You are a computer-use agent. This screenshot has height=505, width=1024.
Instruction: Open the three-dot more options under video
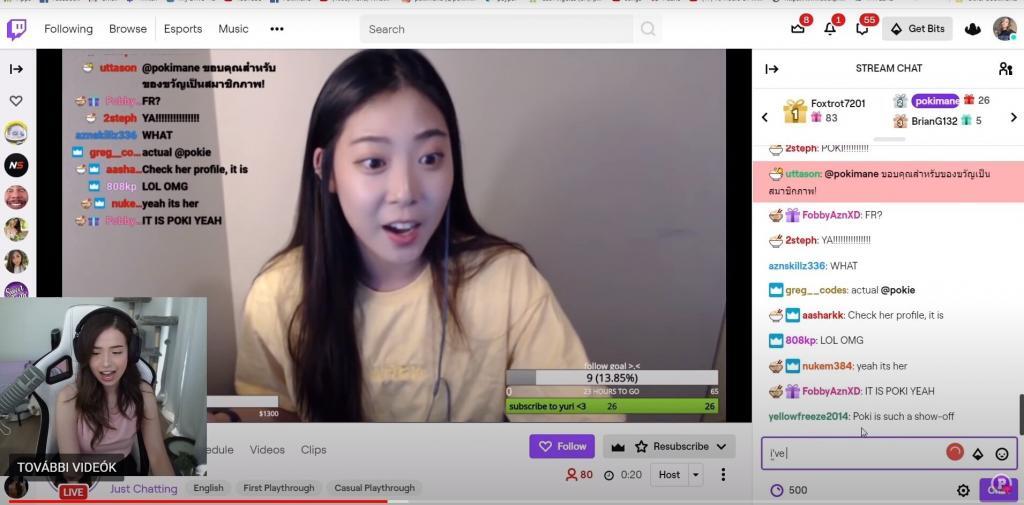[x=723, y=475]
